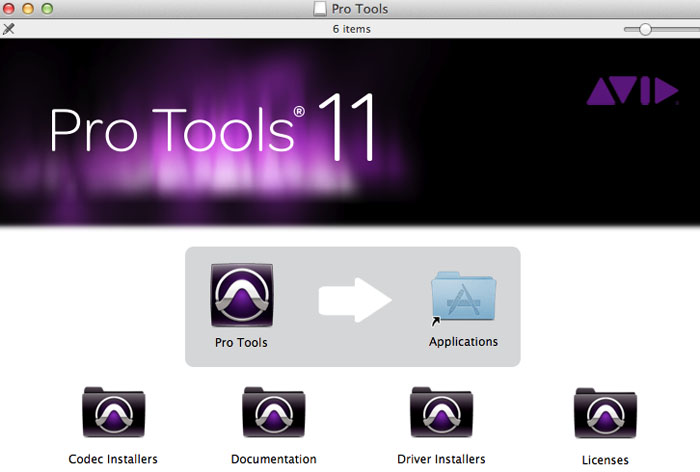Adjust the icon size slider knob
Screen dimensions: 700x472
[x=645, y=29]
